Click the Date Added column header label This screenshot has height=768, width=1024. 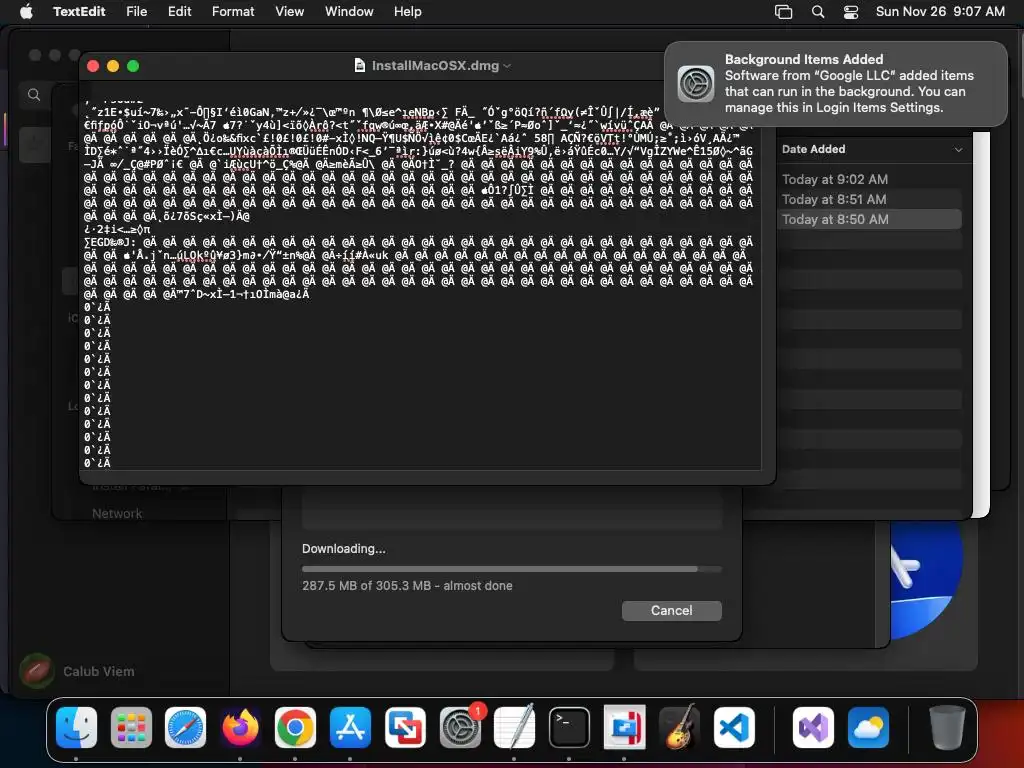click(813, 150)
